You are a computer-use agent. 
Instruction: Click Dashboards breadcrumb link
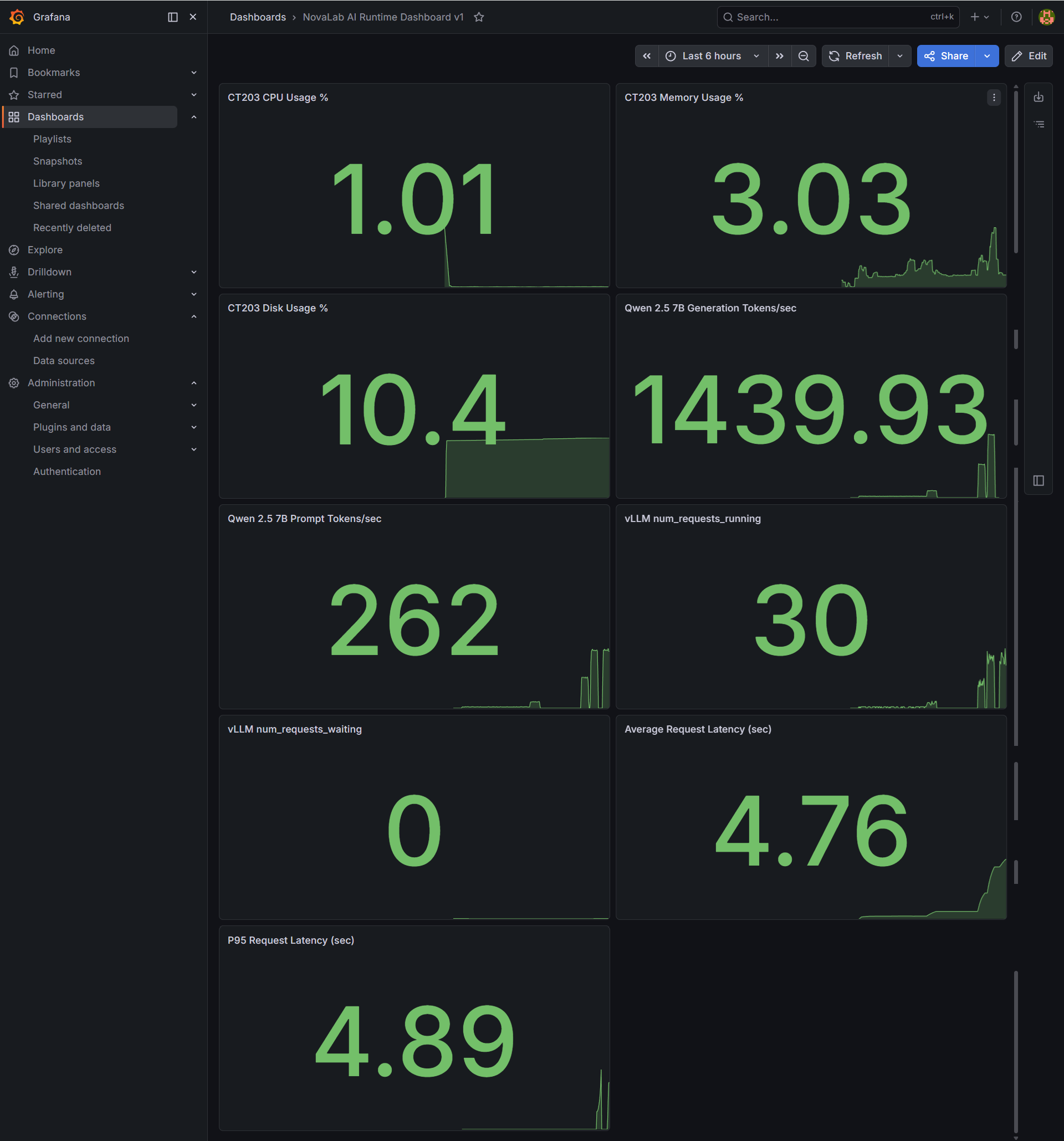pyautogui.click(x=258, y=17)
